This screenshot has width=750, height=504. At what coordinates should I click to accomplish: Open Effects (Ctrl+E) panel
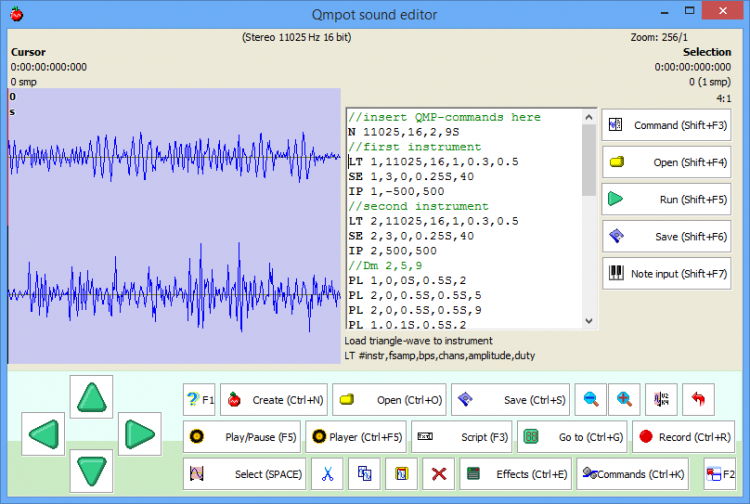(516, 474)
